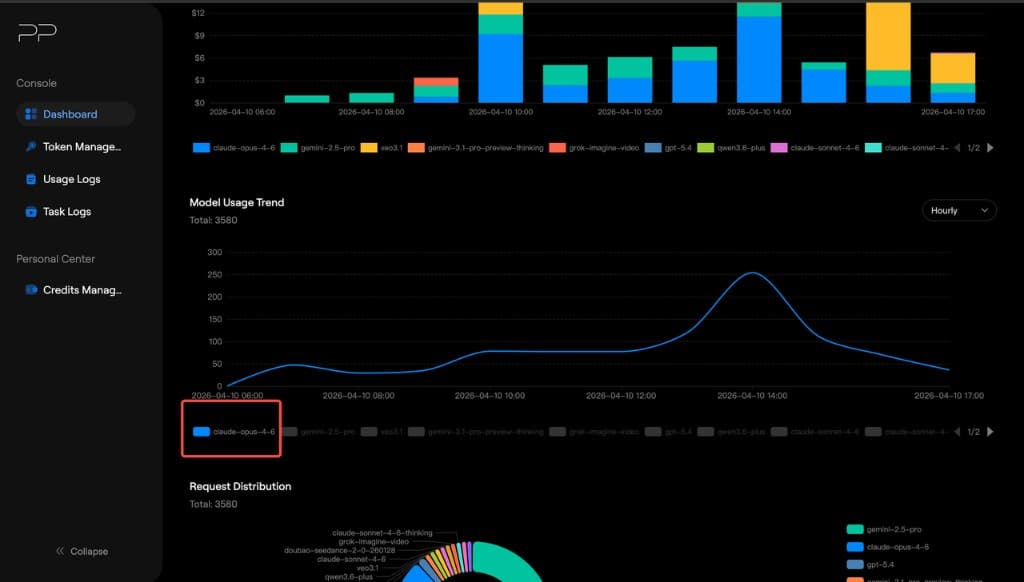
Task: Enable gemini-3.1-pro-preview-thinking in the Usage Trend legend
Action: coord(475,432)
